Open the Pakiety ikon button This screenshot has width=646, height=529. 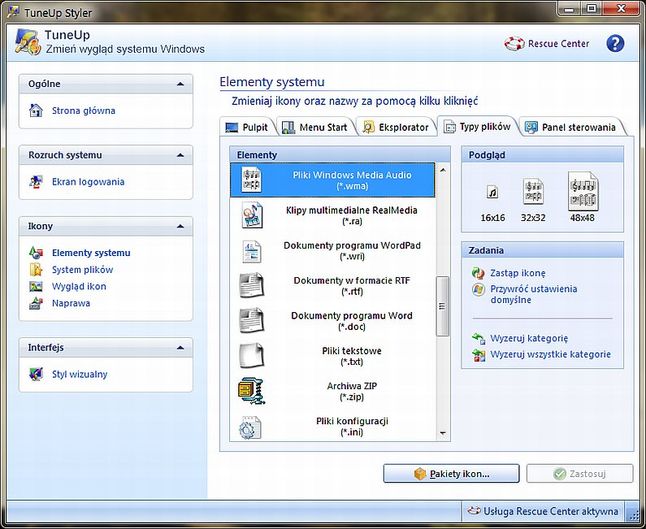pyautogui.click(x=451, y=474)
